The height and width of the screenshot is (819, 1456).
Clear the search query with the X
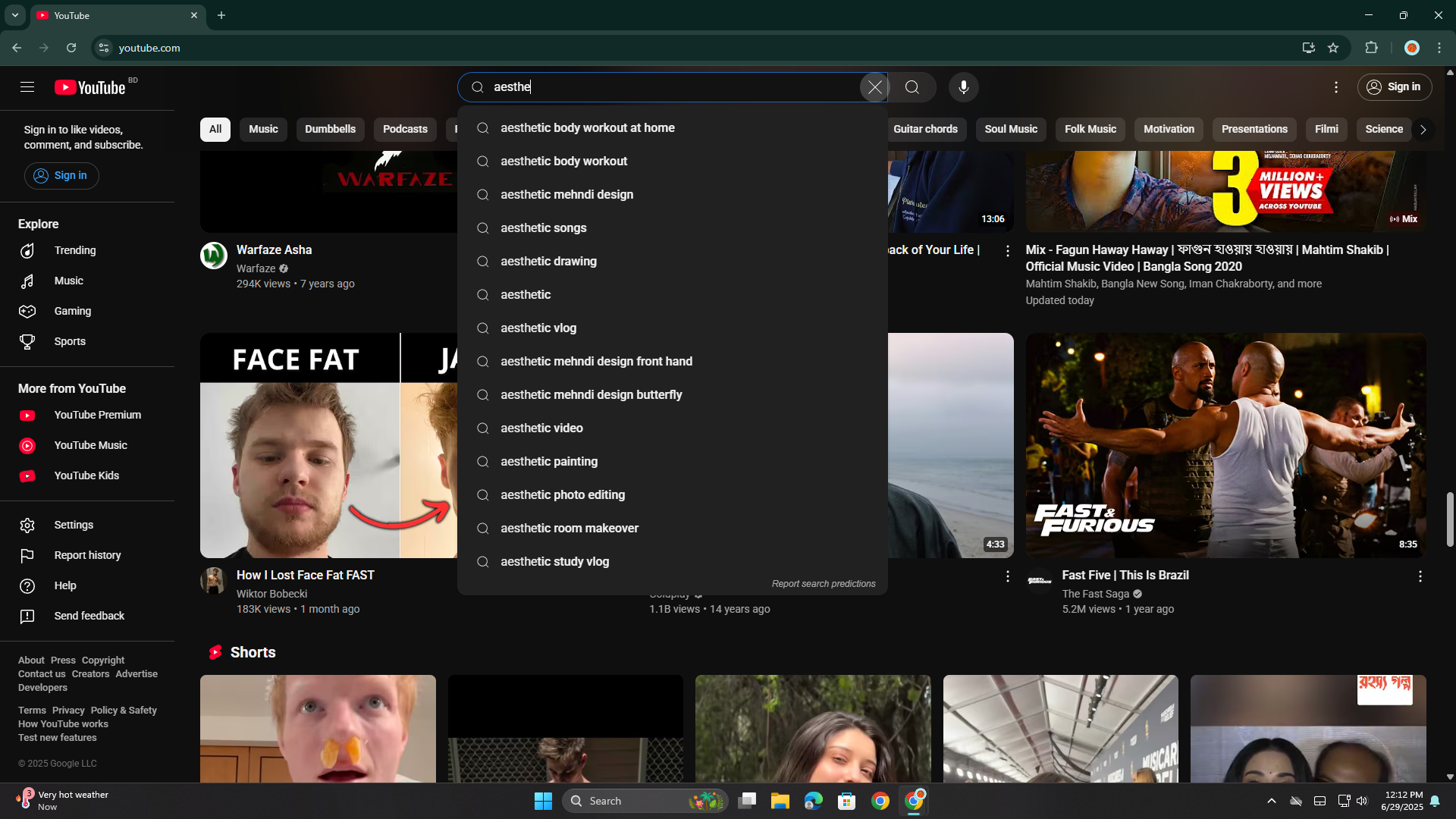pos(874,87)
